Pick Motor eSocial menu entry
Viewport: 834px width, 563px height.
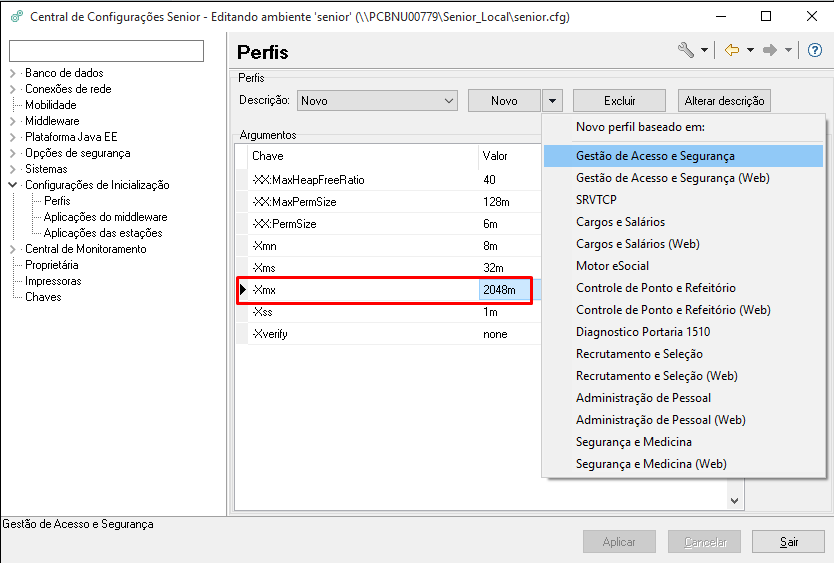(612, 266)
